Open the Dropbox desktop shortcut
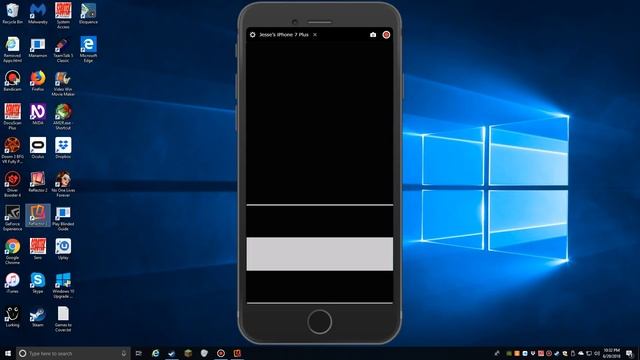This screenshot has height=360, width=640. pos(63,148)
